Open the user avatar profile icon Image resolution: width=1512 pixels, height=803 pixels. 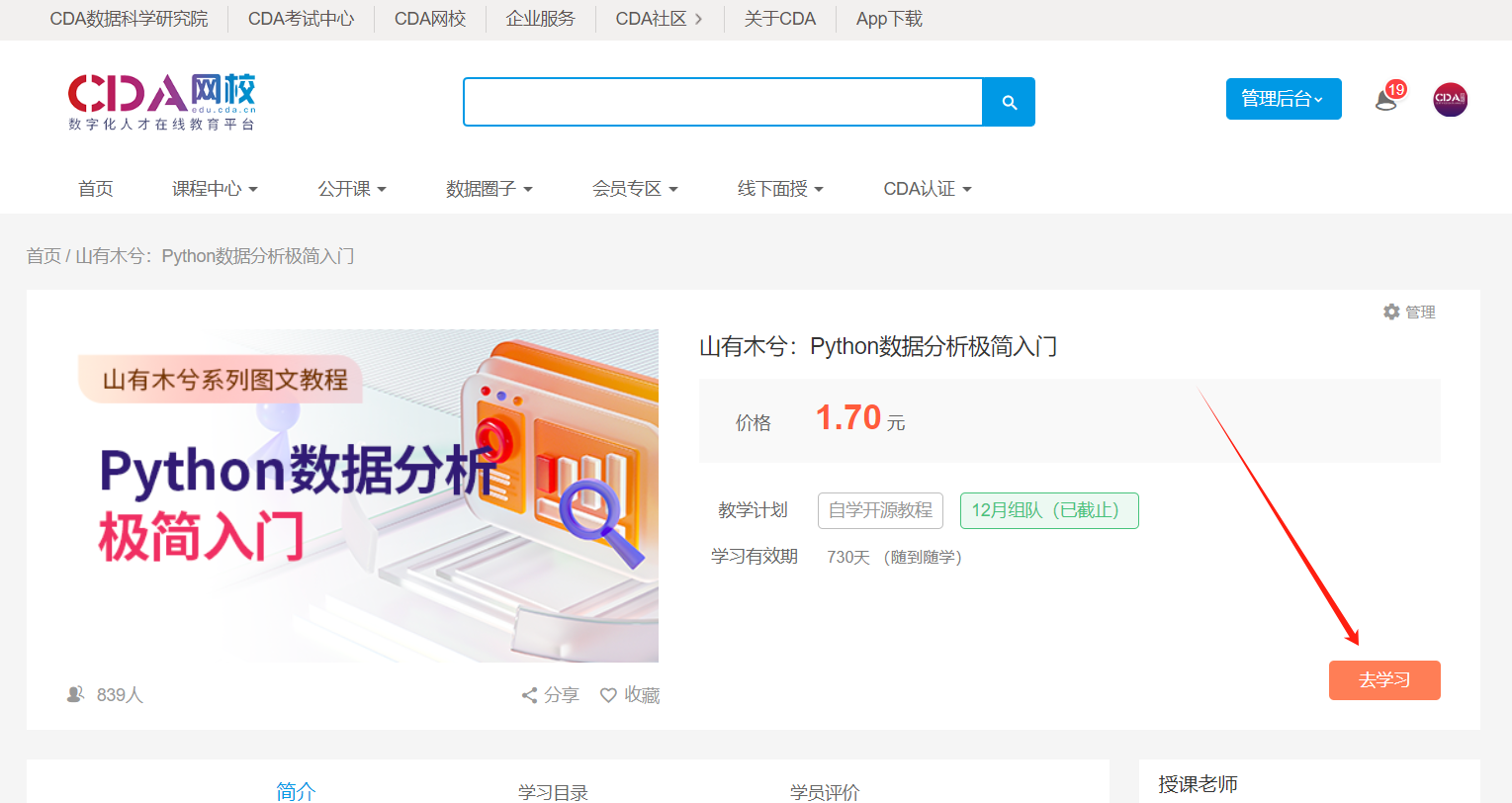pyautogui.click(x=1450, y=99)
